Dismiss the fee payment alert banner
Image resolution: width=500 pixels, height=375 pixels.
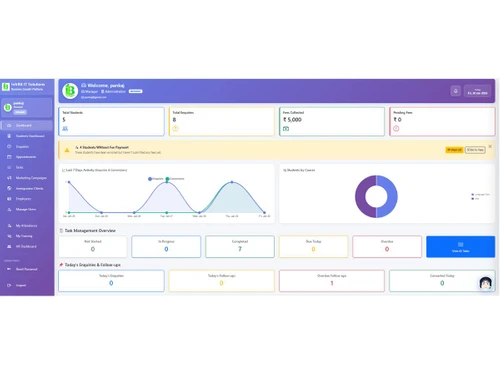[490, 146]
